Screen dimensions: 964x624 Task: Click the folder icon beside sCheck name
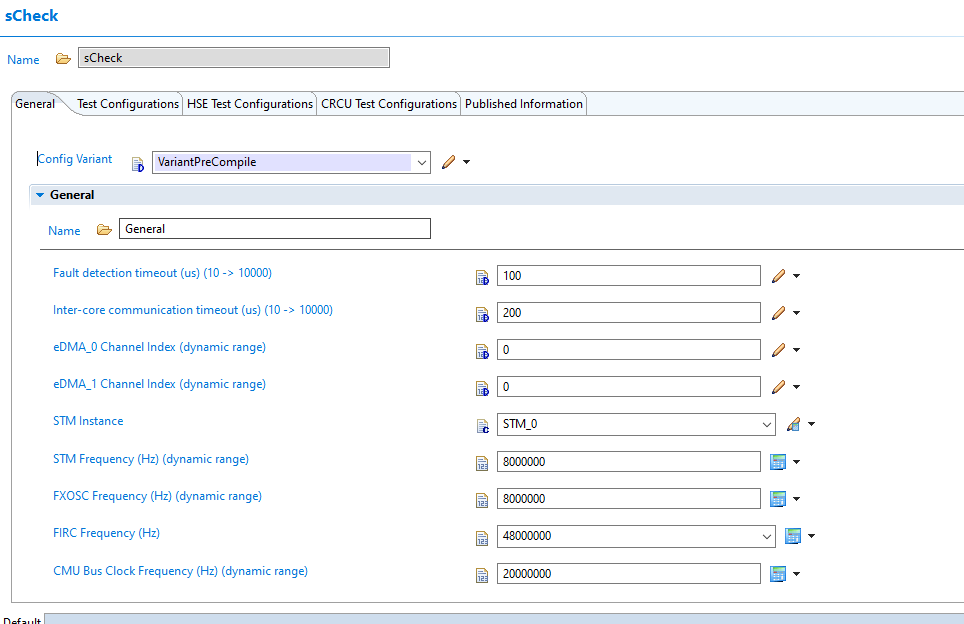click(63, 59)
